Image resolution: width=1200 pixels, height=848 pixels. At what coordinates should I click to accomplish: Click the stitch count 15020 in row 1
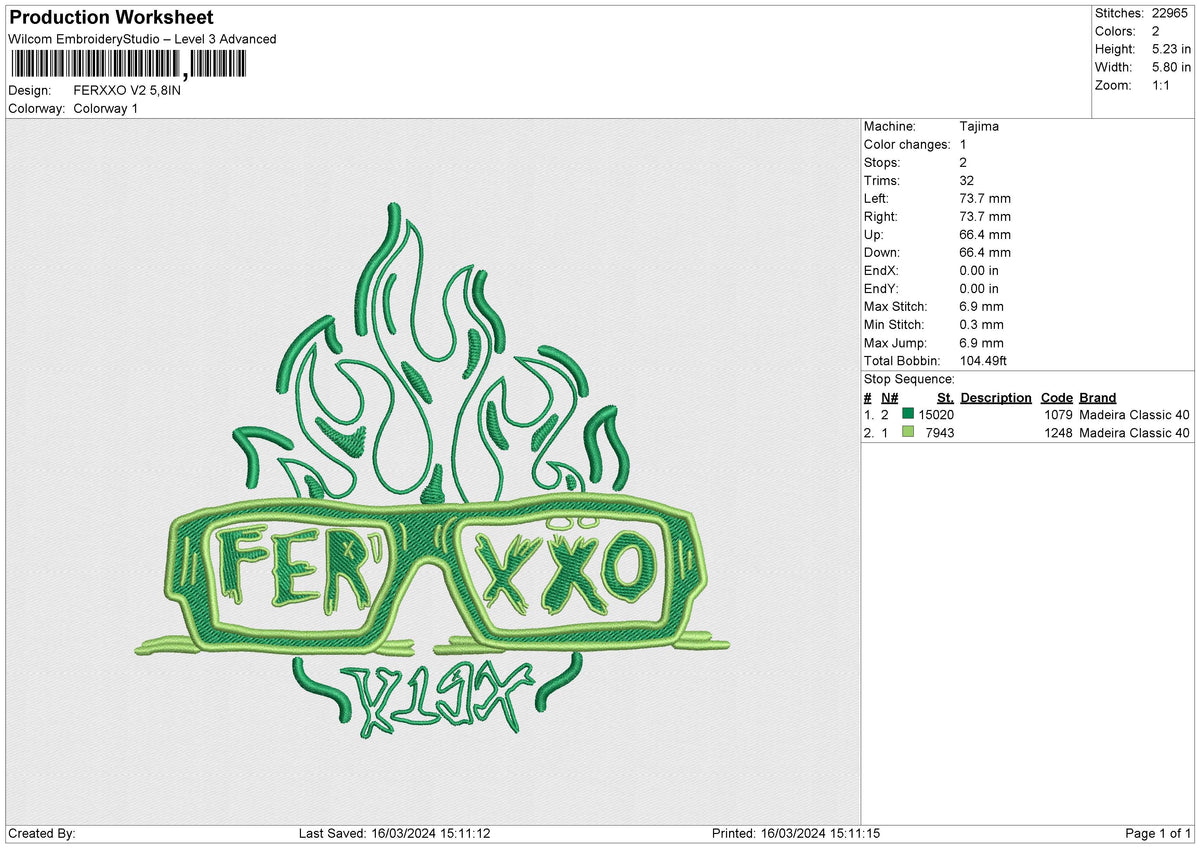936,415
